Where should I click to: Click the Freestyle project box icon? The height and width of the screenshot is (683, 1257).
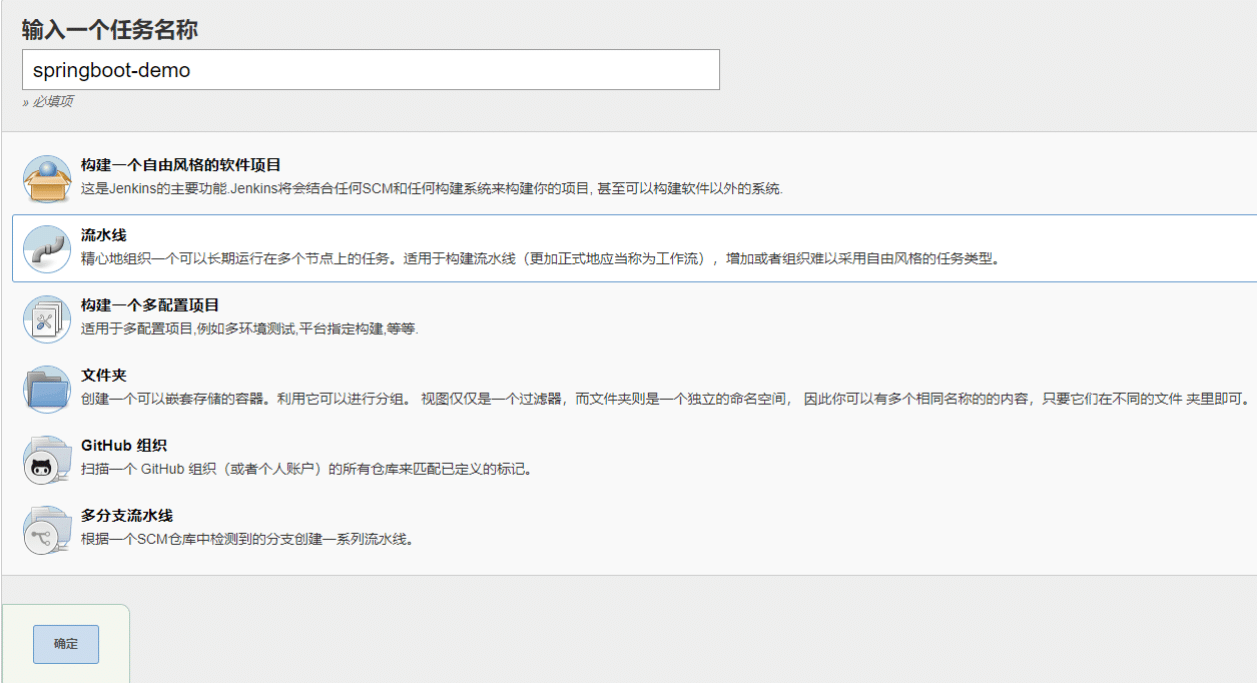click(47, 179)
